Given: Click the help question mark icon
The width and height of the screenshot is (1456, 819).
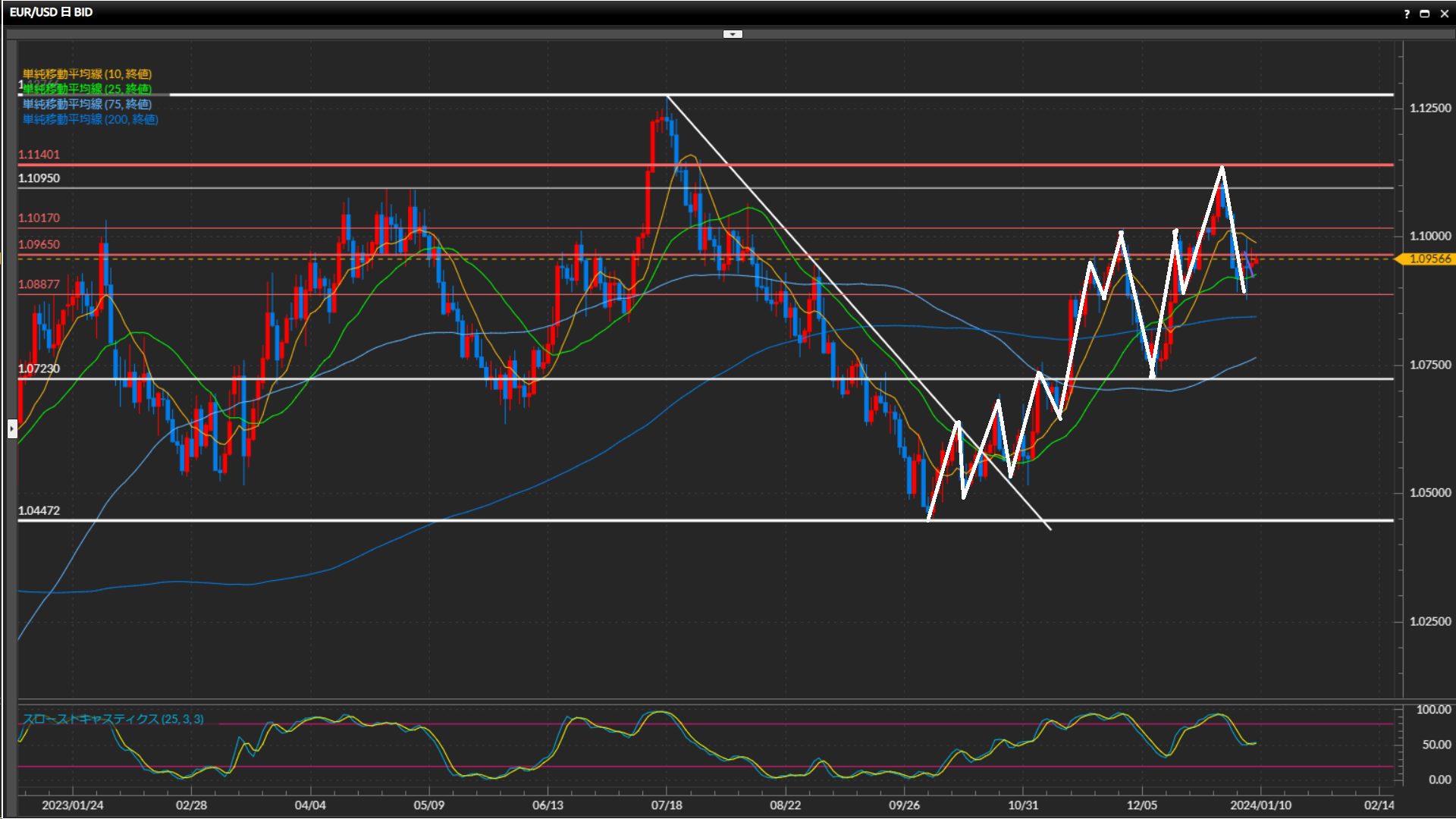Looking at the screenshot, I should pos(1407,14).
